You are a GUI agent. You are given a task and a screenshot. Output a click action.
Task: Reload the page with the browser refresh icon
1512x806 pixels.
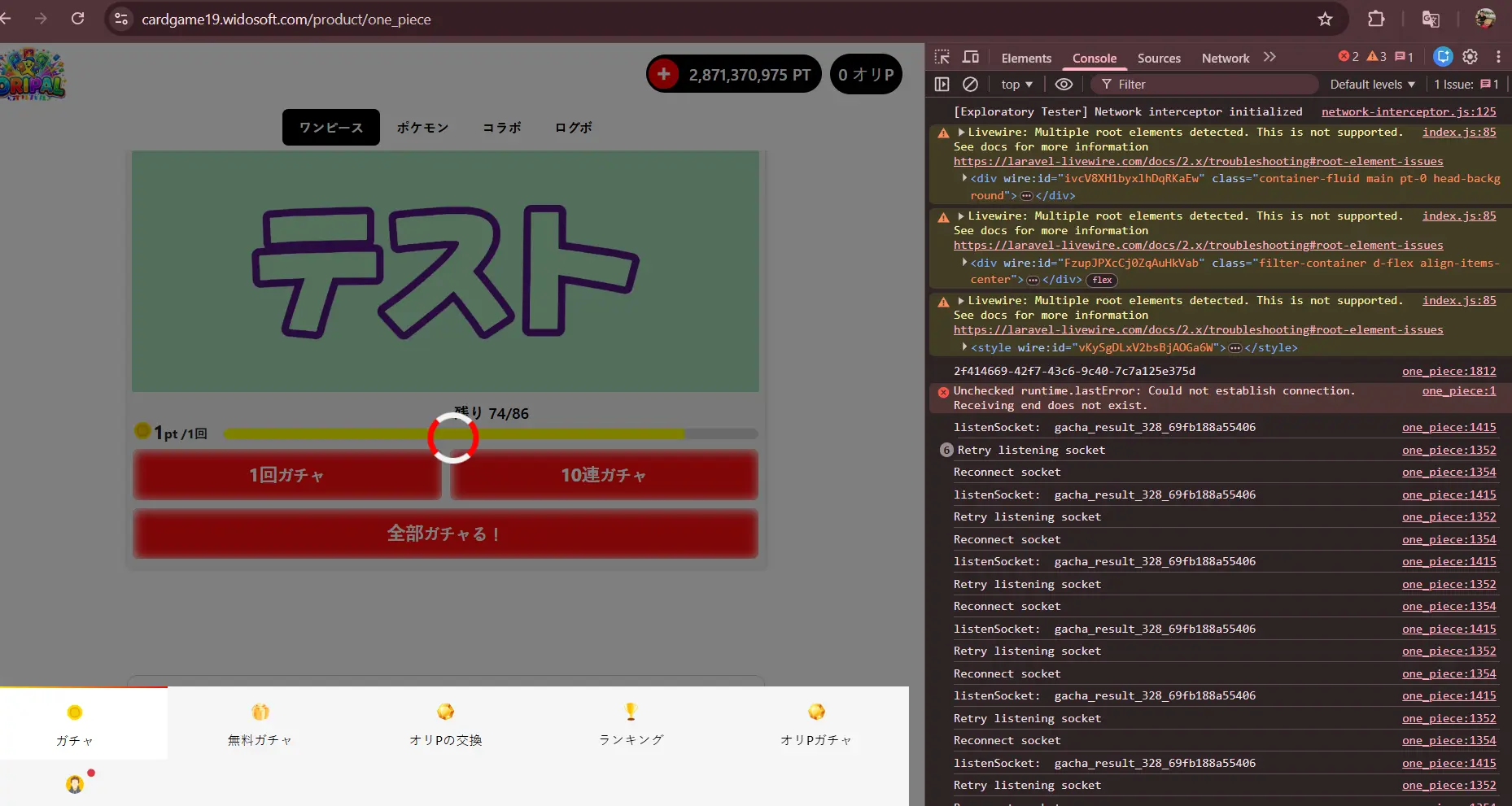coord(77,18)
